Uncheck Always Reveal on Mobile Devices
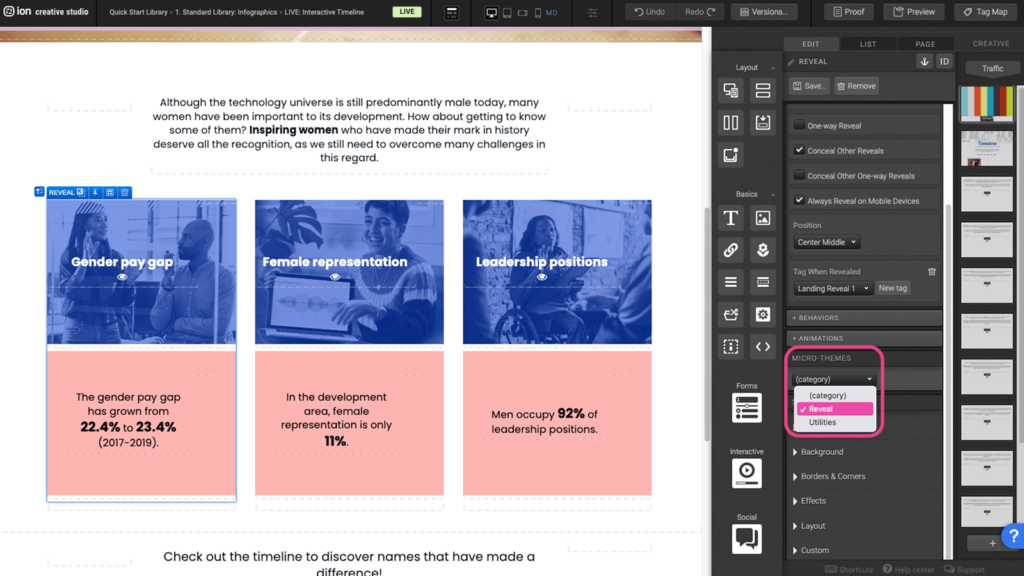Image resolution: width=1024 pixels, height=576 pixels. click(x=799, y=200)
